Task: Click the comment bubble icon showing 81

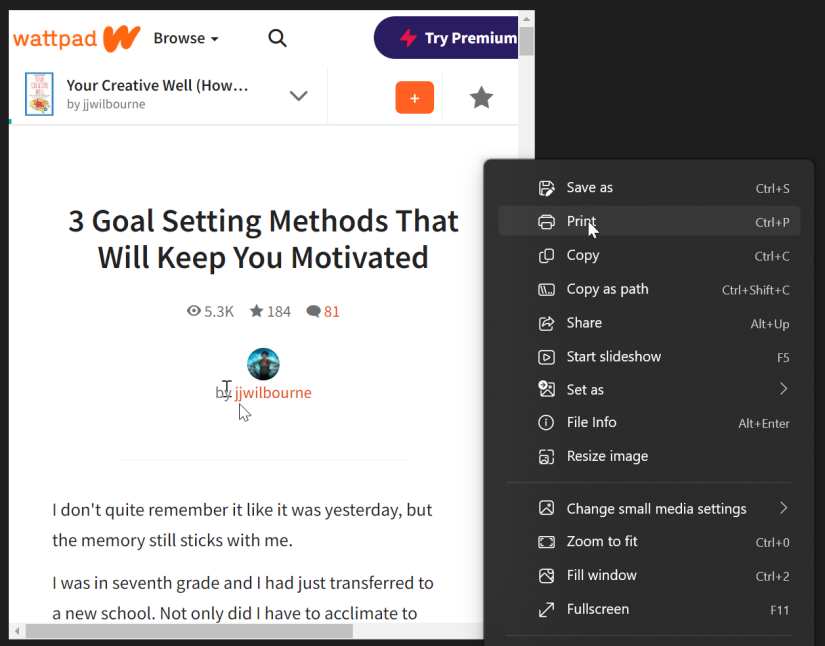Action: [x=314, y=311]
